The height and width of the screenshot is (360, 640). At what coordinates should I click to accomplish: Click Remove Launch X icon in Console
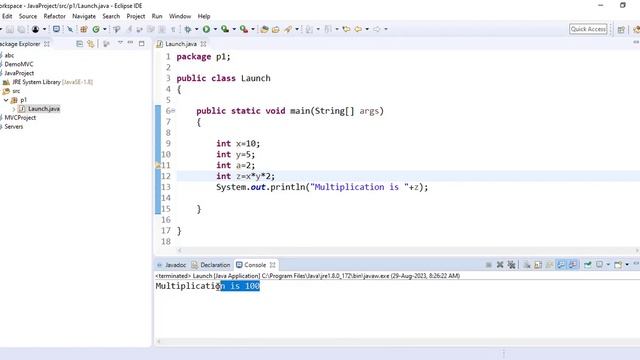point(500,265)
